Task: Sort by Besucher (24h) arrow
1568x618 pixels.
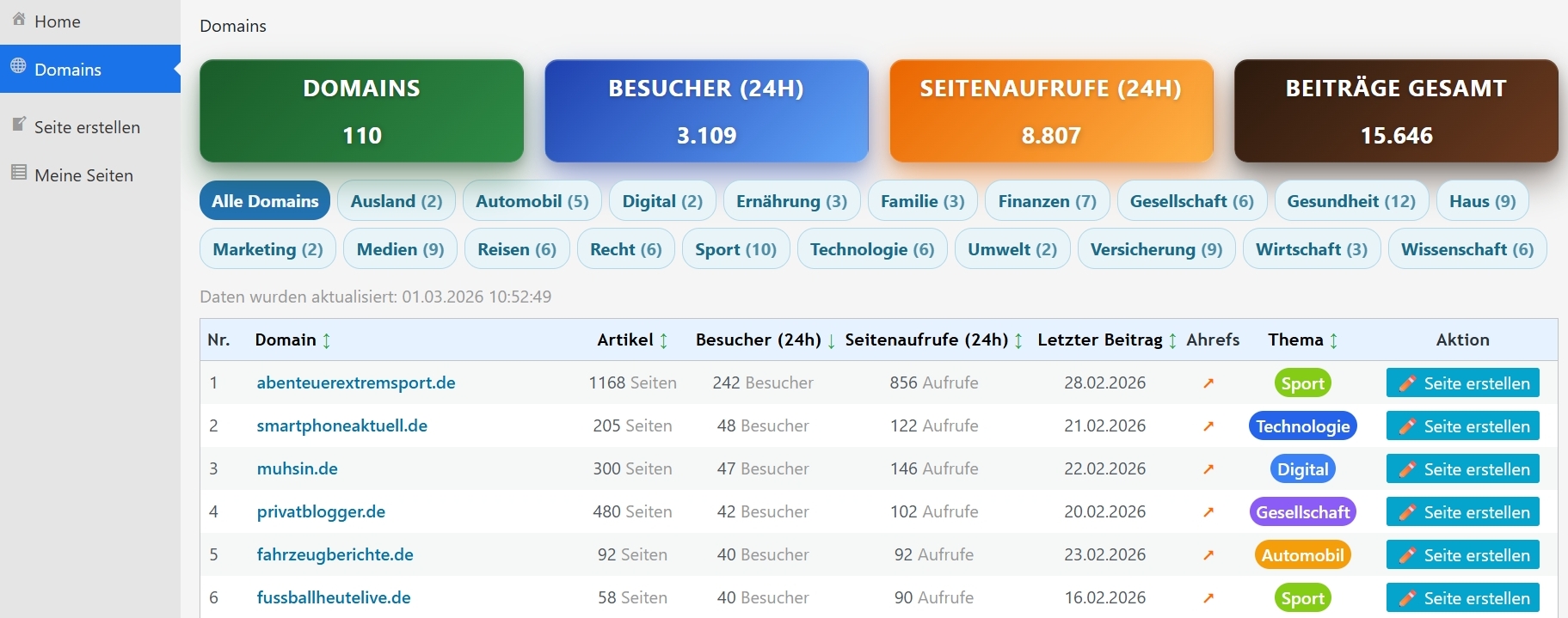Action: point(832,340)
